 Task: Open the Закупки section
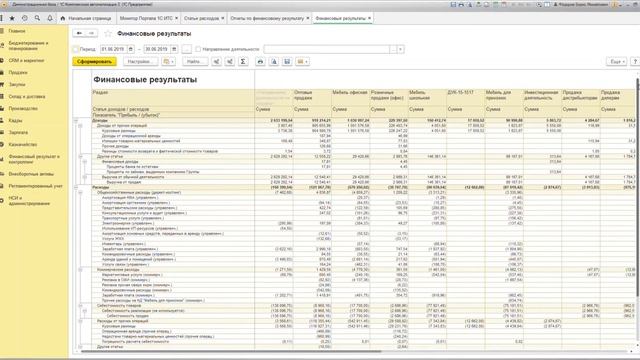pyautogui.click(x=17, y=84)
